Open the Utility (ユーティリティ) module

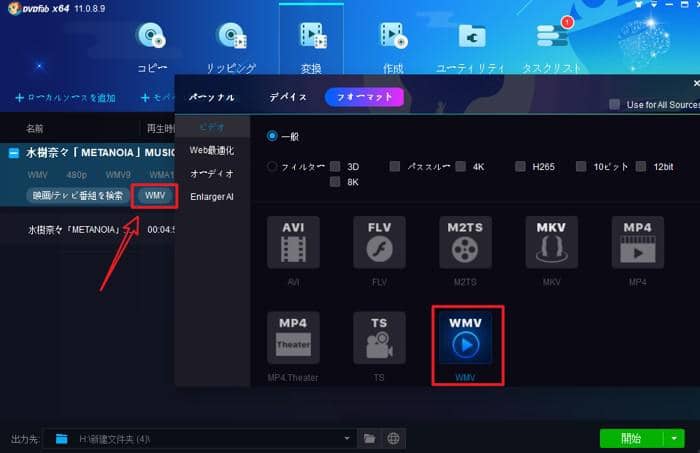pos(470,47)
